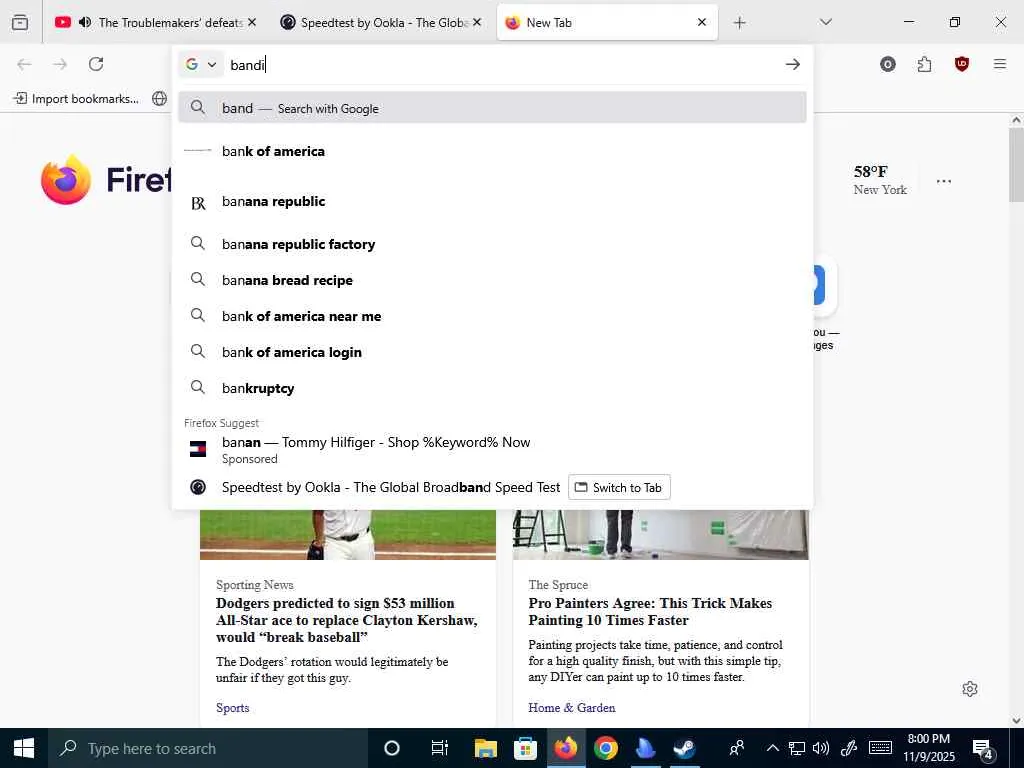Close the New Tab tab

point(702,22)
